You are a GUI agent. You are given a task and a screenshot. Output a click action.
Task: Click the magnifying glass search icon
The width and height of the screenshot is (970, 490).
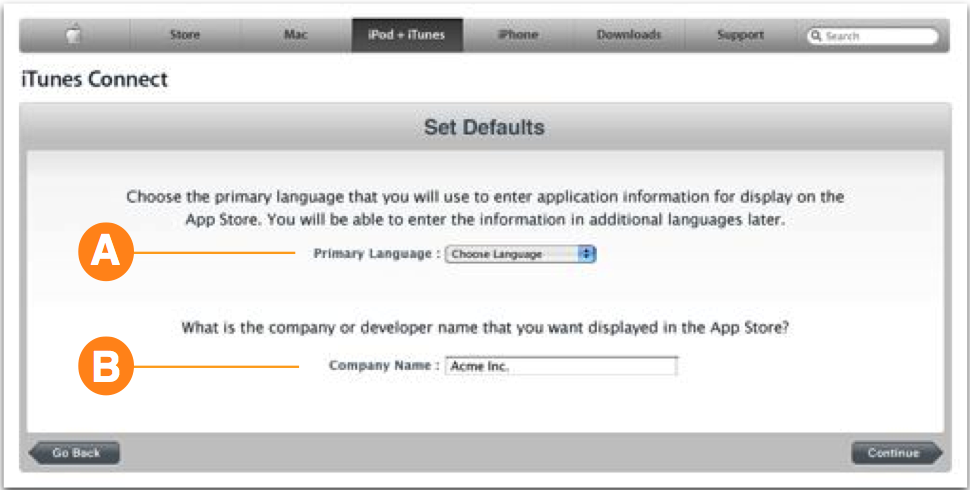tap(816, 36)
